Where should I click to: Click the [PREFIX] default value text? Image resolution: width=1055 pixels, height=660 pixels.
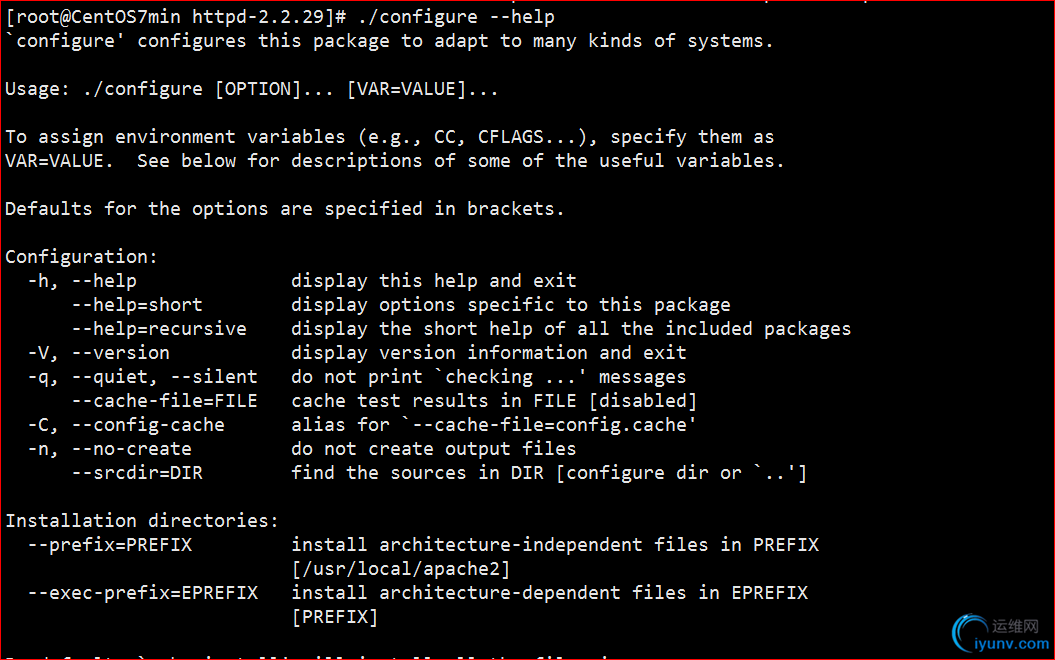click(334, 617)
